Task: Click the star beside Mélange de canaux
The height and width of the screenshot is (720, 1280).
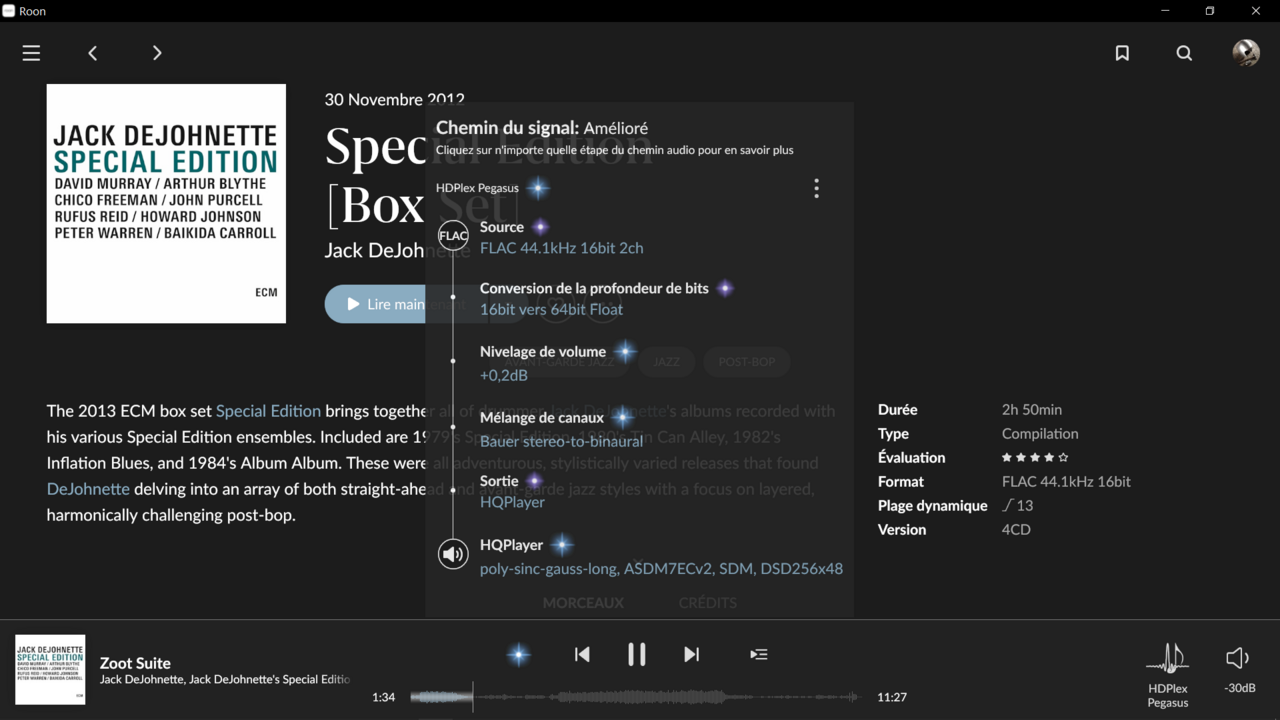Action: click(622, 417)
